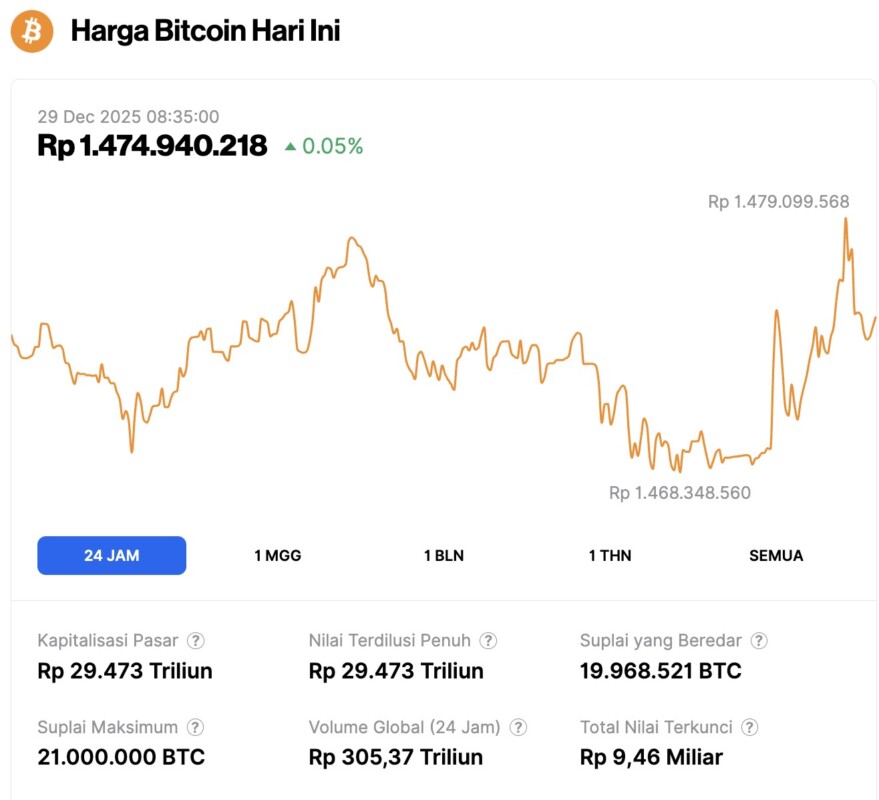
Task: Click the current price Rp 1.474.940.218
Action: tap(152, 146)
